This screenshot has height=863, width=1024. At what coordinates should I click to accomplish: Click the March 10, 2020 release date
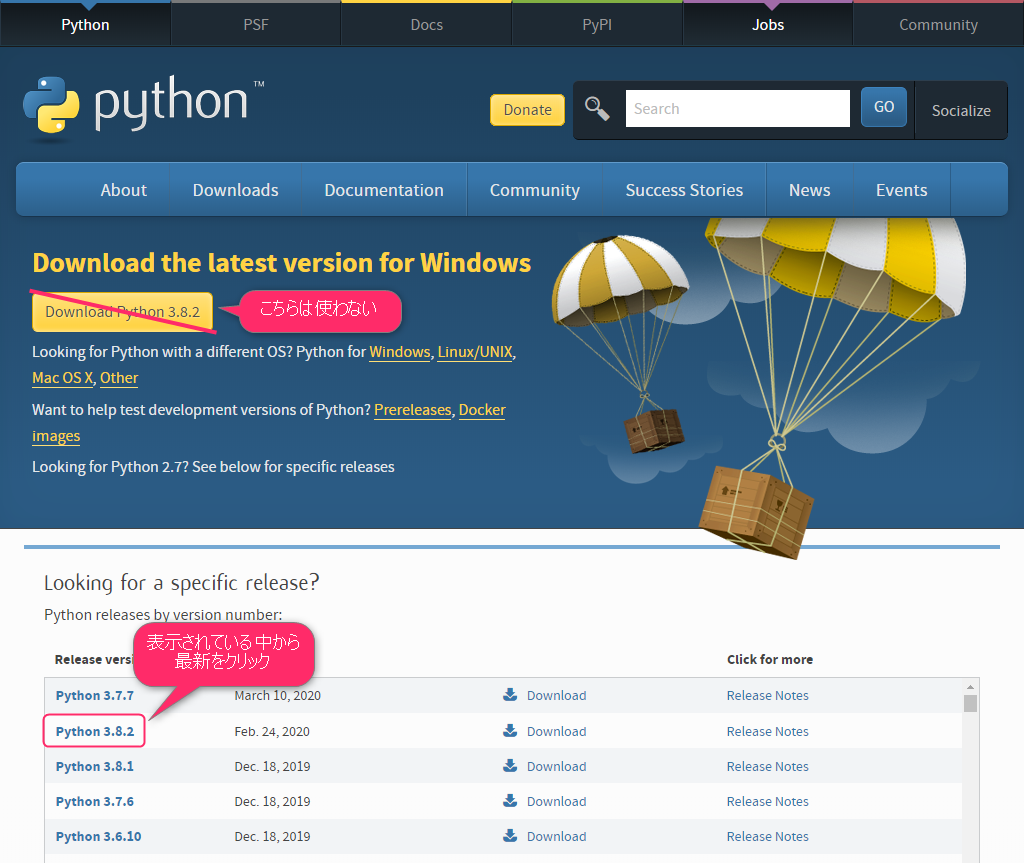click(278, 695)
